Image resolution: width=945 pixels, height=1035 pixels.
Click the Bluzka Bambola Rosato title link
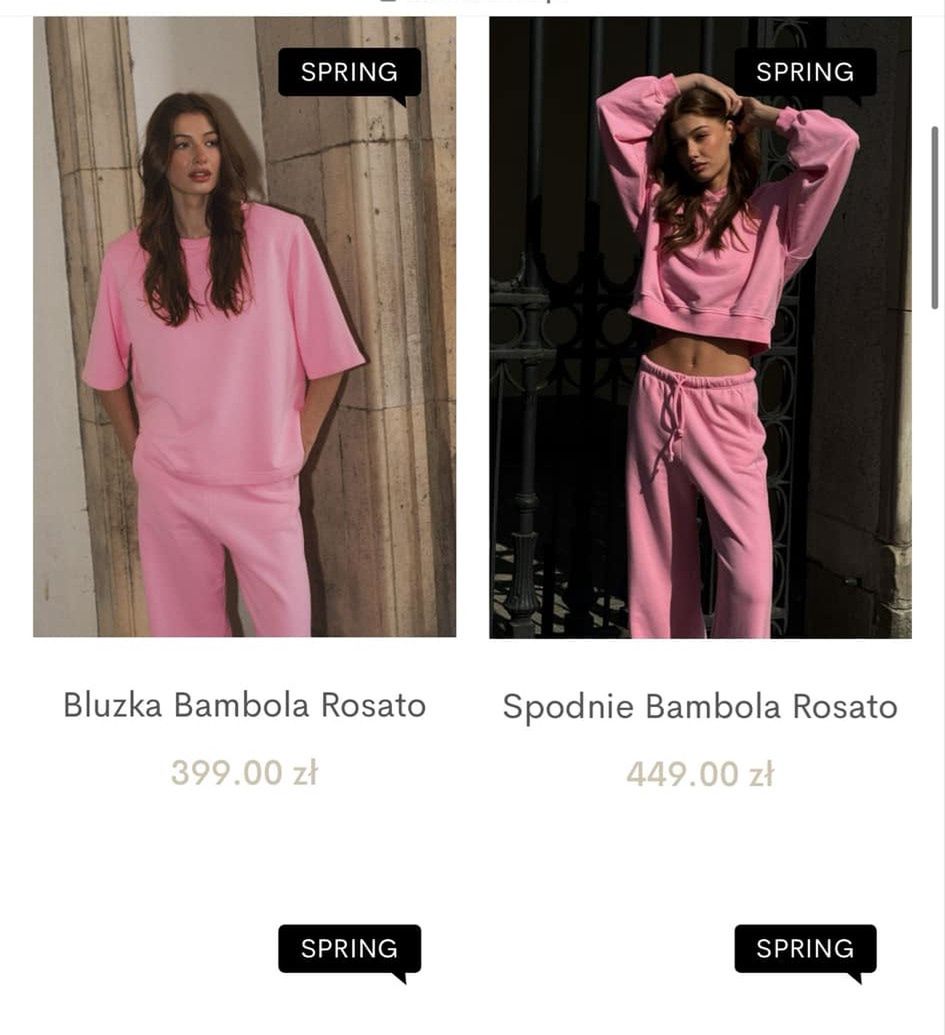click(x=244, y=705)
